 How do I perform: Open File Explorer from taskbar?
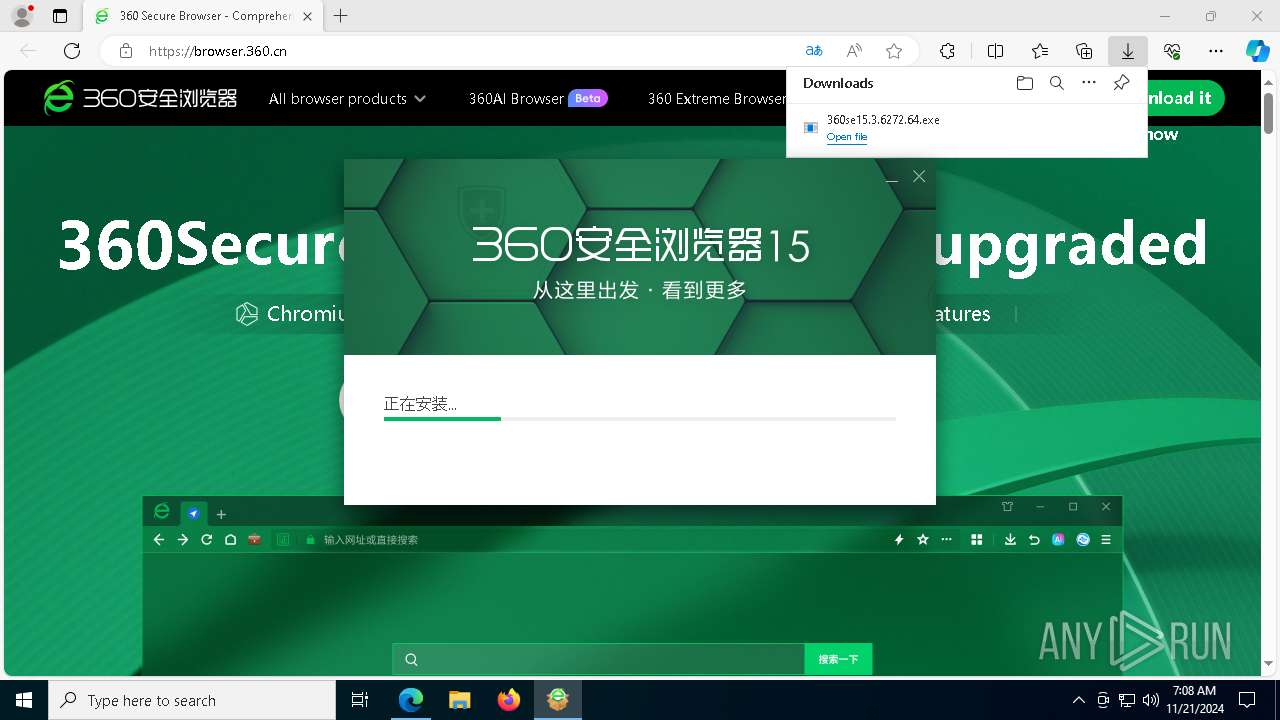(x=460, y=700)
